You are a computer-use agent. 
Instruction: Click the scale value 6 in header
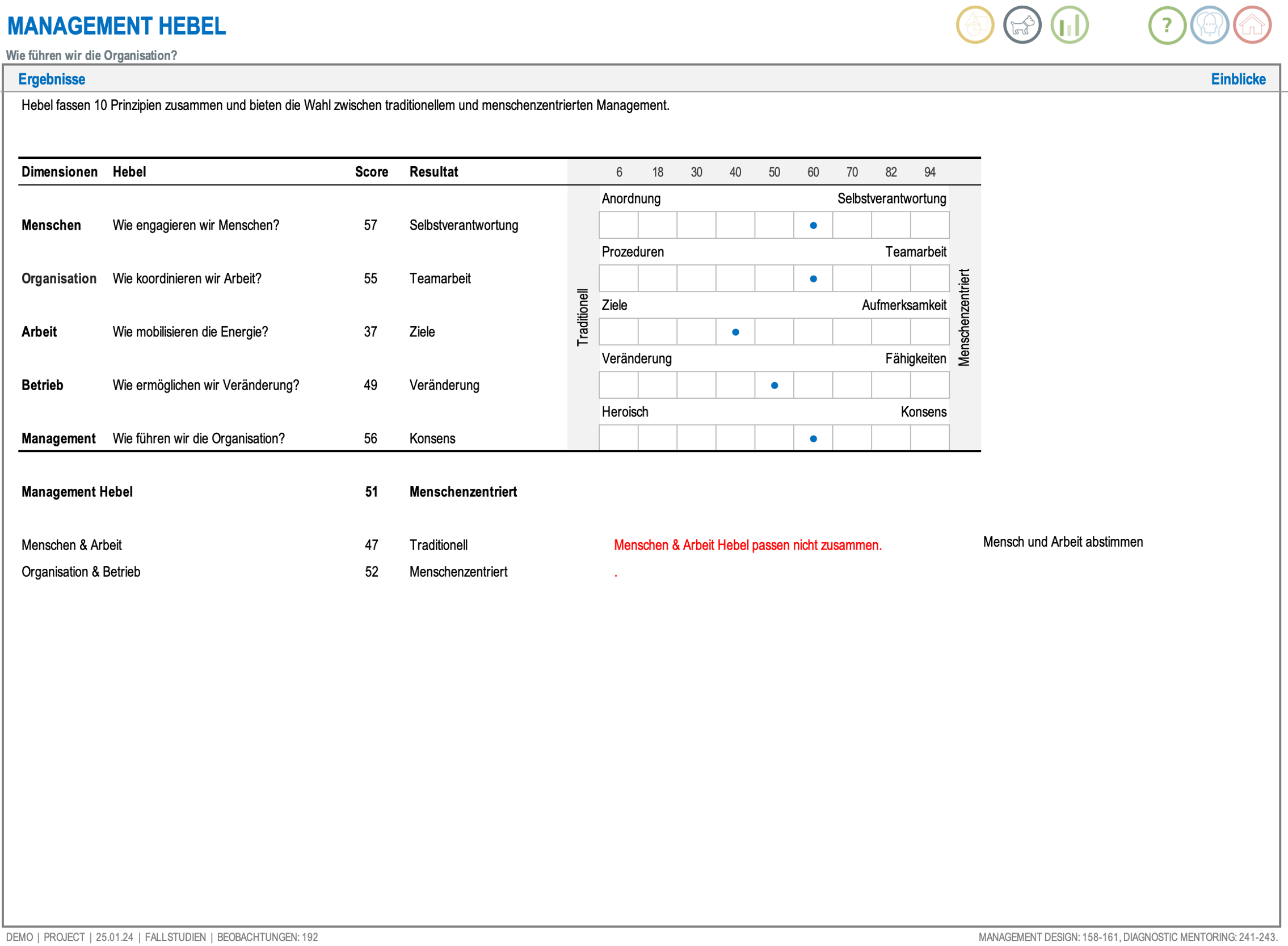pos(619,172)
